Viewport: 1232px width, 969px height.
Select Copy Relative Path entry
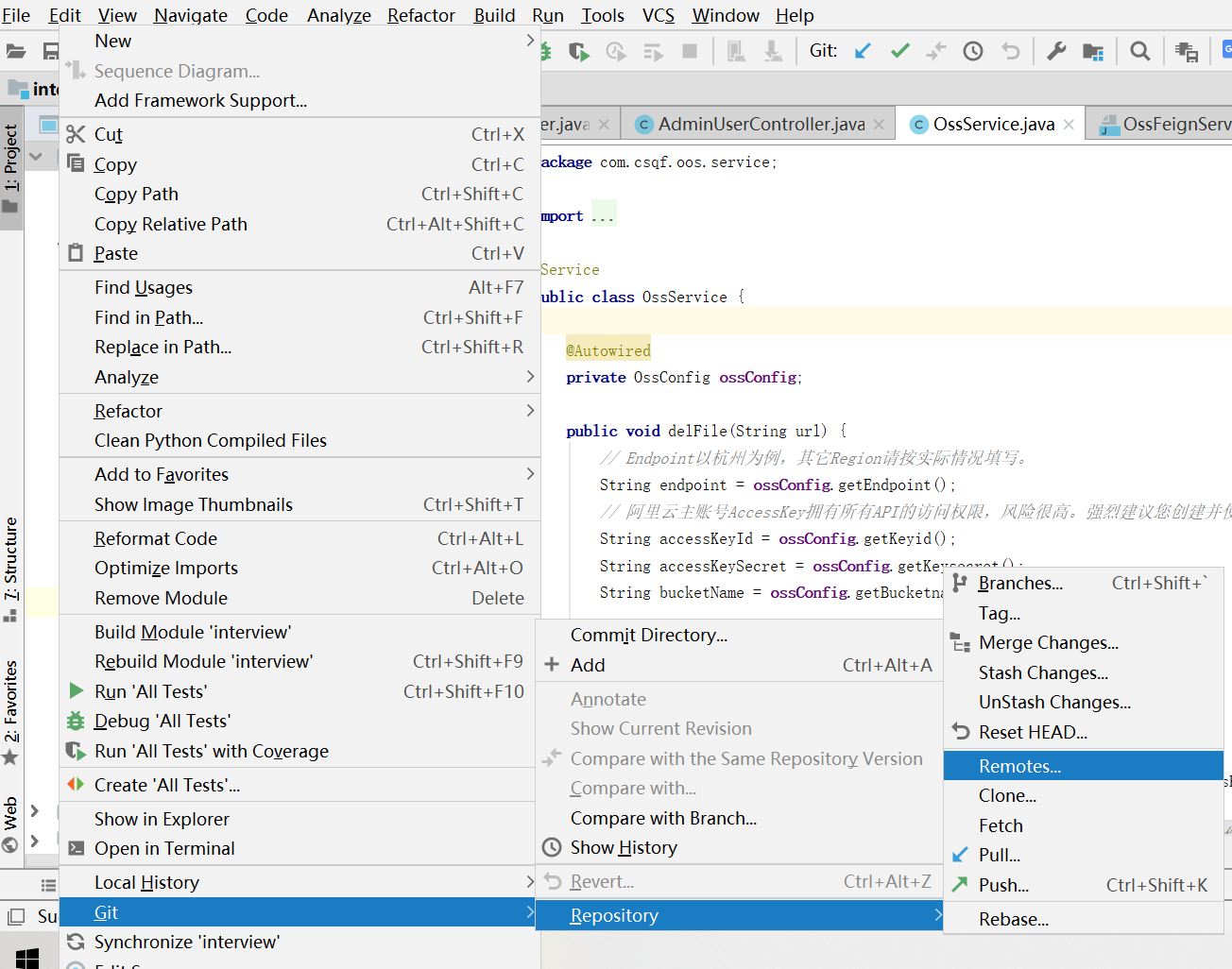(299, 224)
